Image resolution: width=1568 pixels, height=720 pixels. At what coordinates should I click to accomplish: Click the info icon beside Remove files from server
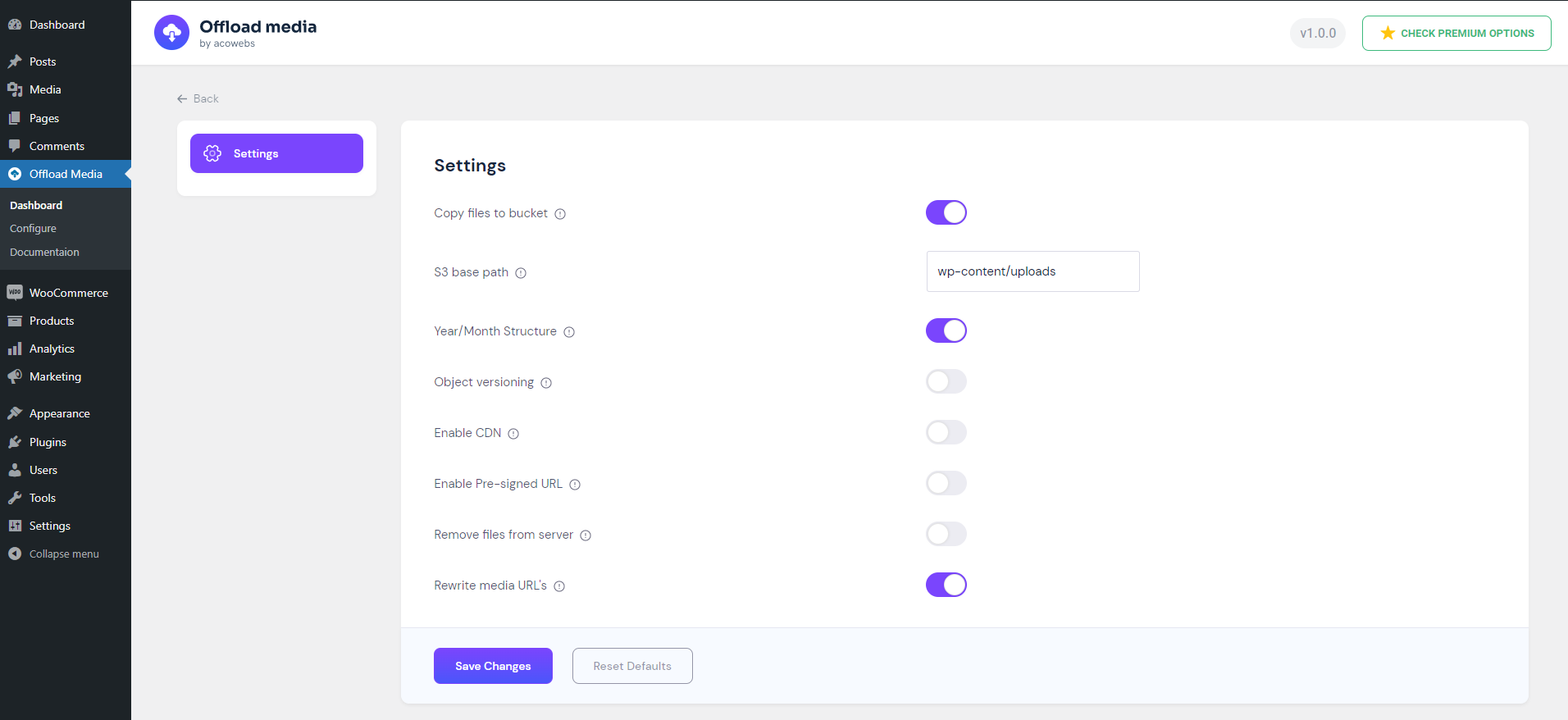point(586,535)
